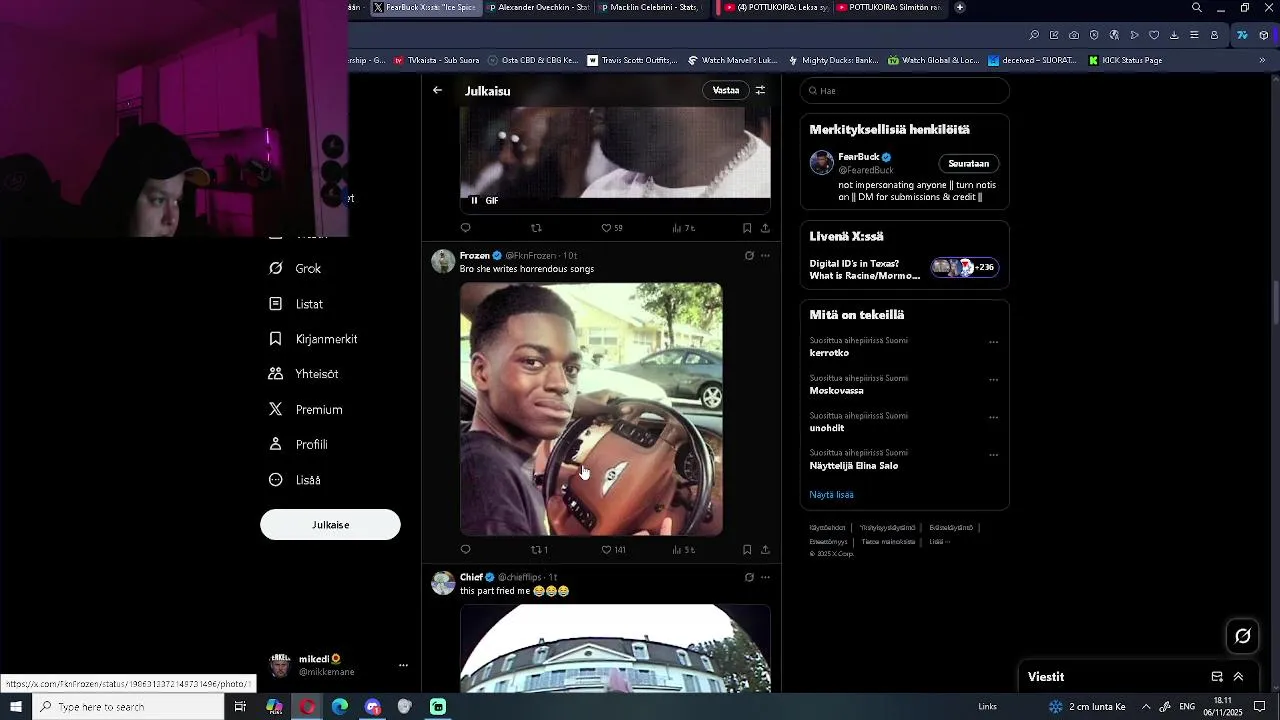The image size is (1280, 720).
Task: View stats of the post with 7 t views
Action: point(683,228)
